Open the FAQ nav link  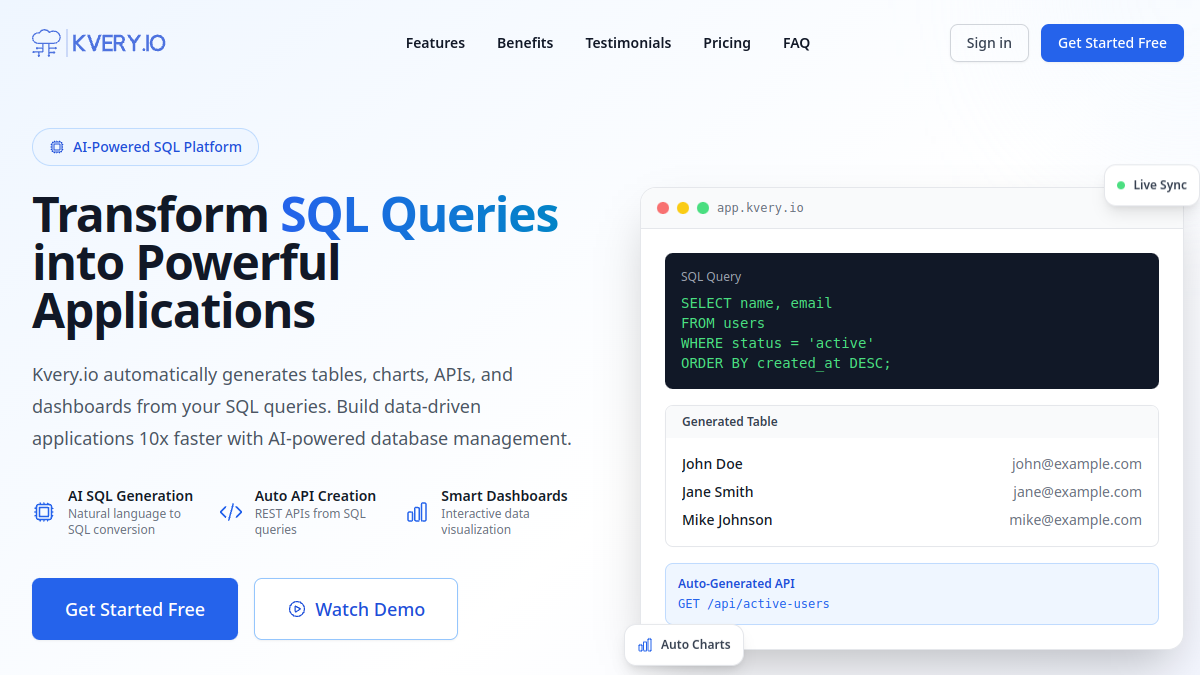797,43
